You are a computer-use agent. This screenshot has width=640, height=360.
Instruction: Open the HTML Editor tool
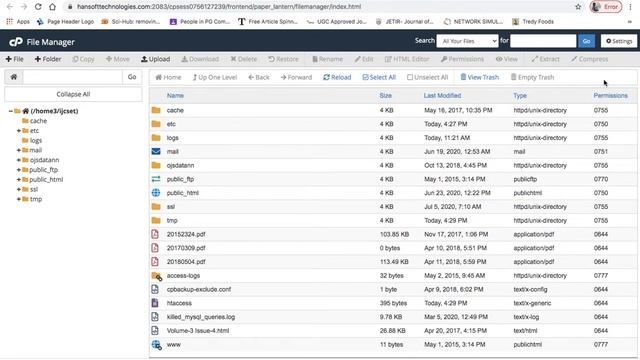(x=407, y=59)
